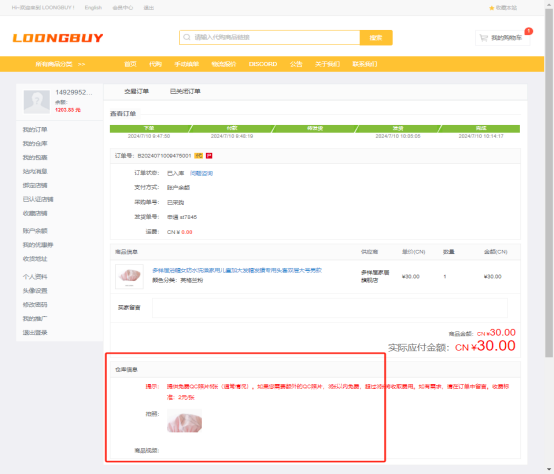Open the shopping cart icon

483,37
